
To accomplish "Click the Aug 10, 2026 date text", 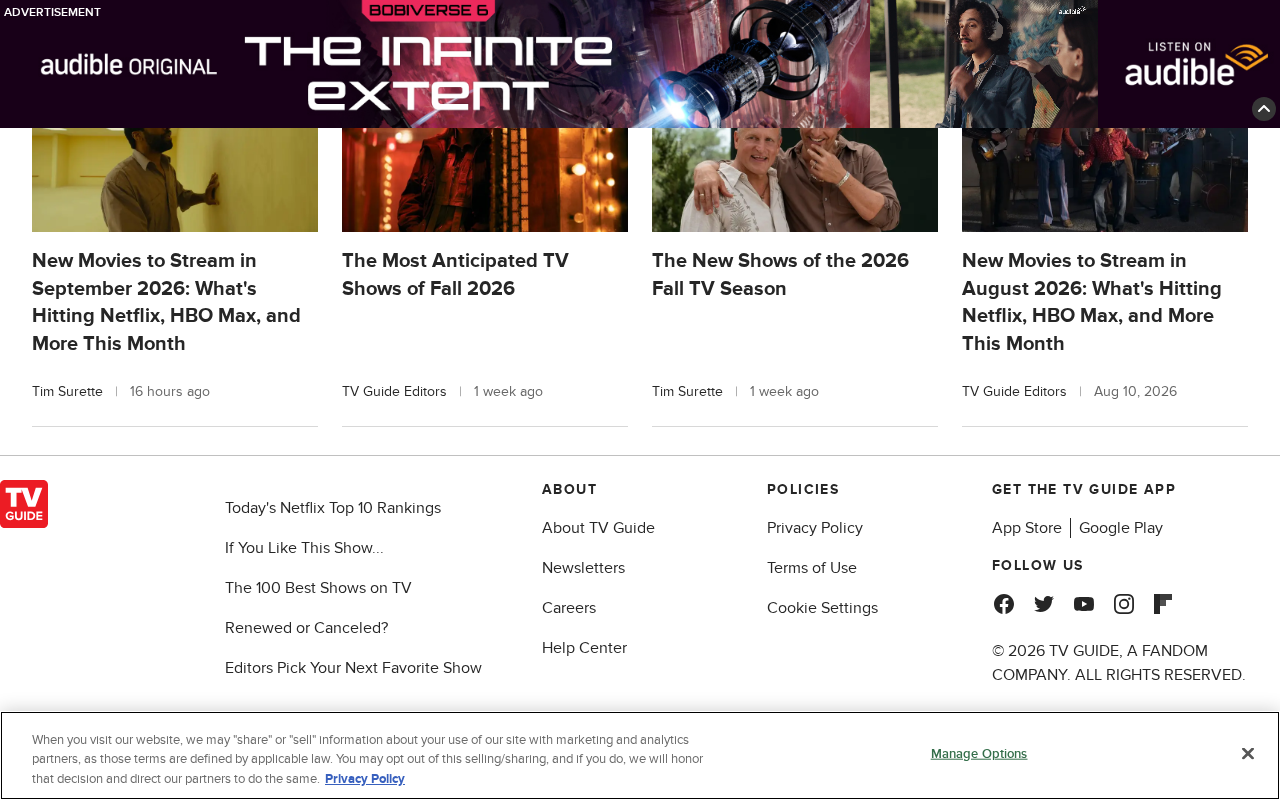I will click(x=1135, y=392).
